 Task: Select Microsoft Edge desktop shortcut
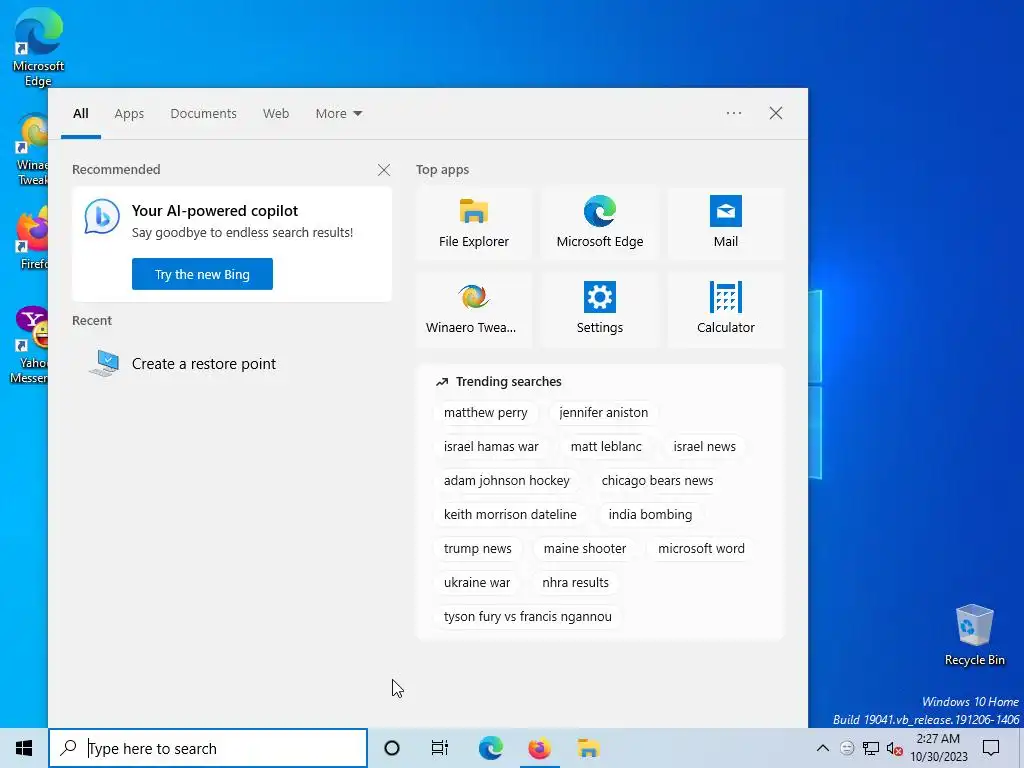[38, 47]
